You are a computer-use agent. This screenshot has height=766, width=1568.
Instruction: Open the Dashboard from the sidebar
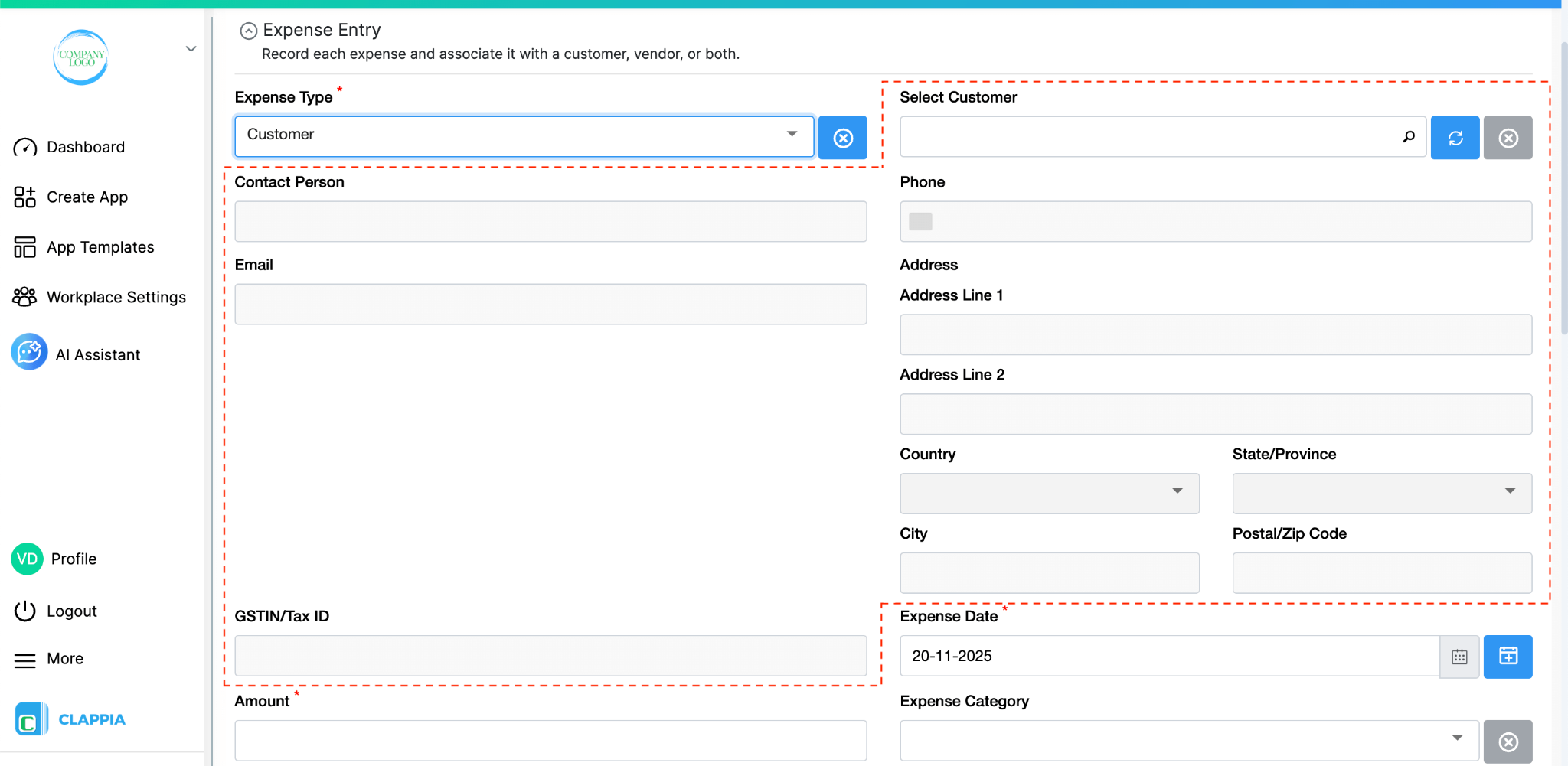(x=85, y=147)
